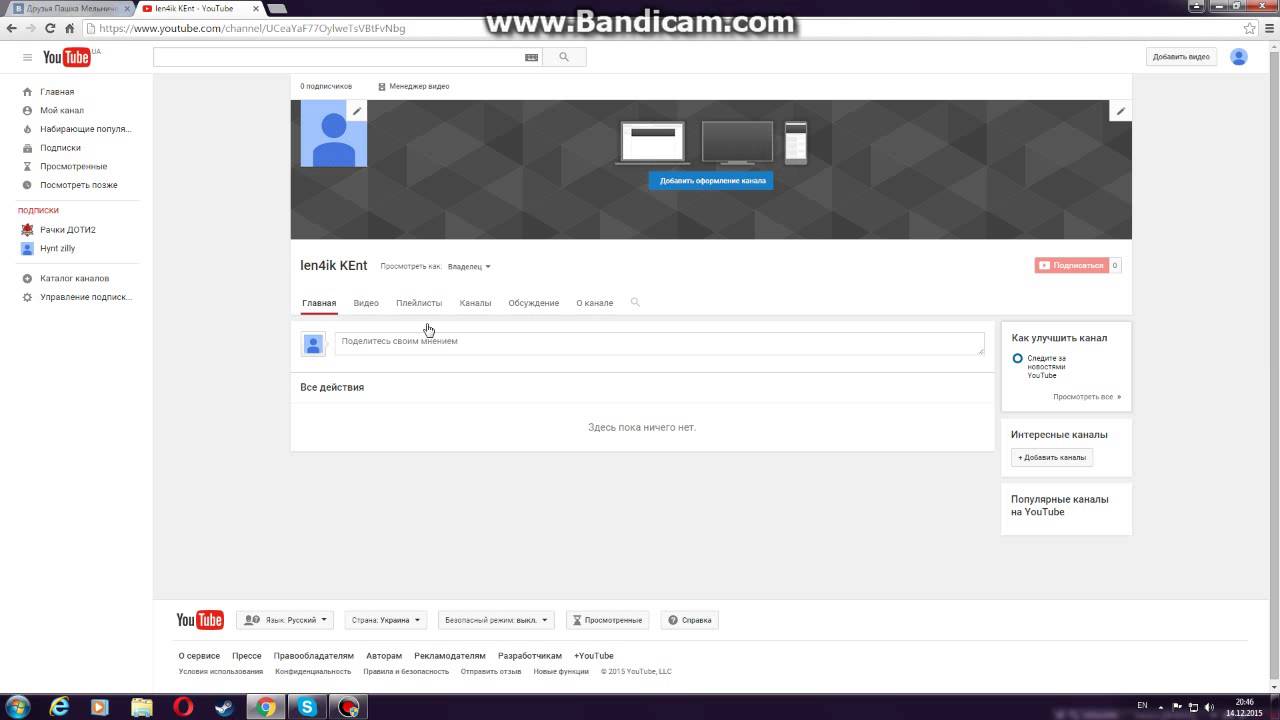Click Менеджер видео link

click(414, 86)
